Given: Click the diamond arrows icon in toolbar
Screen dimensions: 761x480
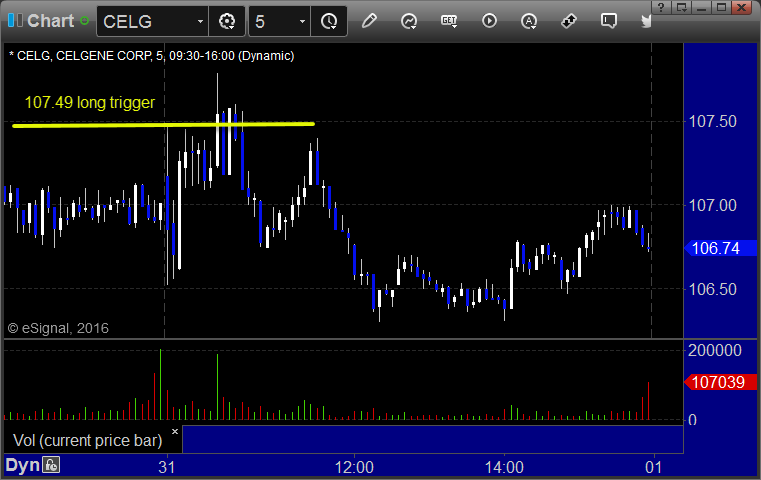Looking at the screenshot, I should [568, 21].
